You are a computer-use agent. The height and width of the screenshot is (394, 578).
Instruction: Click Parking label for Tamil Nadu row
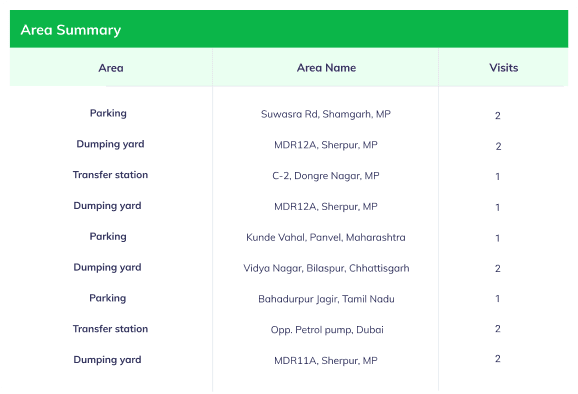tap(108, 298)
